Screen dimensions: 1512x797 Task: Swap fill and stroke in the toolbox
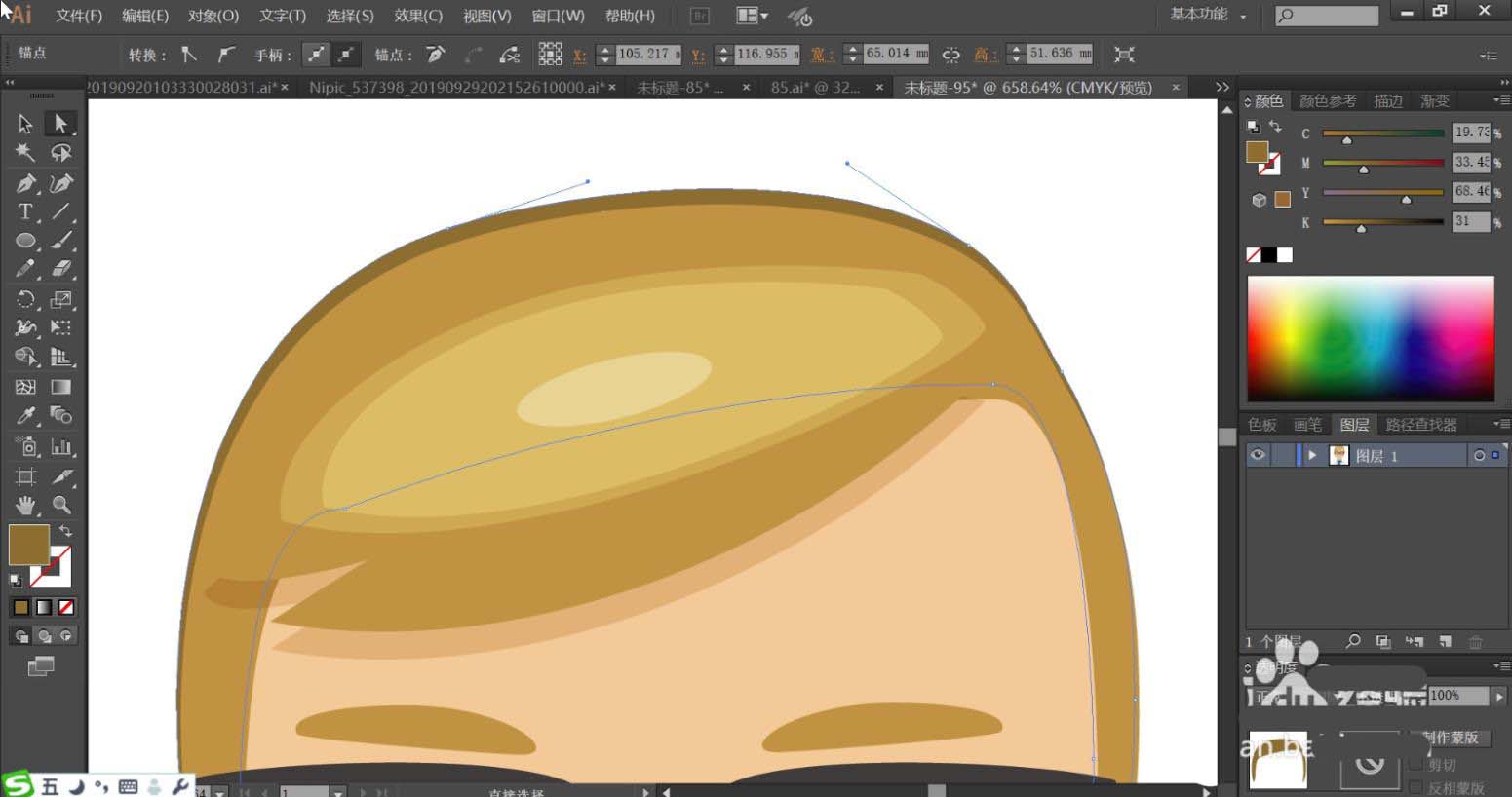click(x=65, y=531)
